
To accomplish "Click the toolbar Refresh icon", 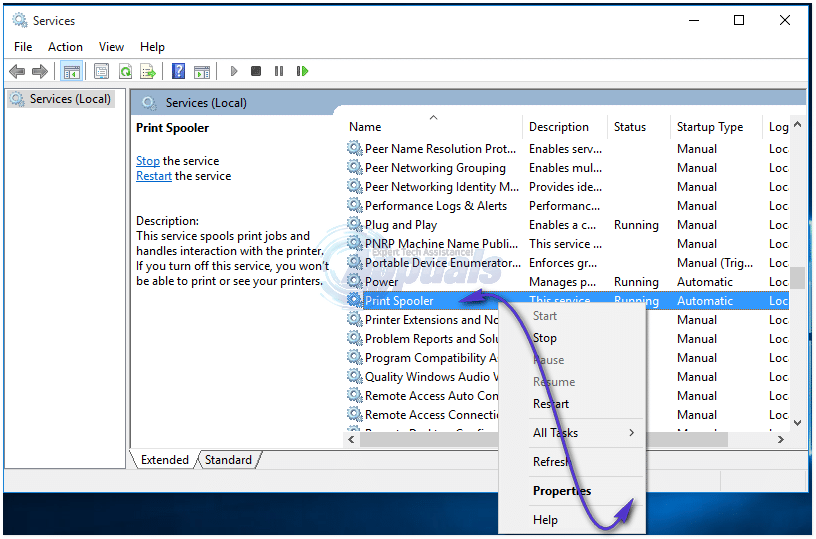I will (x=125, y=71).
